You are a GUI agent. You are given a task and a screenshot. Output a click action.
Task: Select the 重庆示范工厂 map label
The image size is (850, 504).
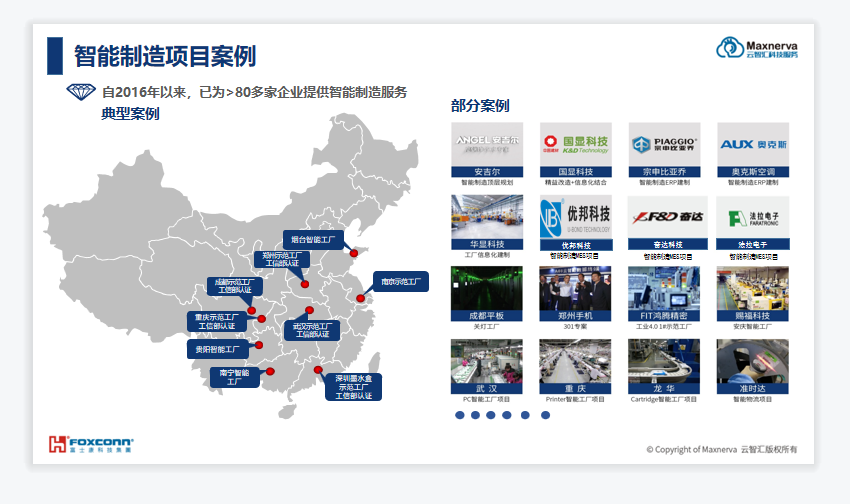[x=216, y=321]
